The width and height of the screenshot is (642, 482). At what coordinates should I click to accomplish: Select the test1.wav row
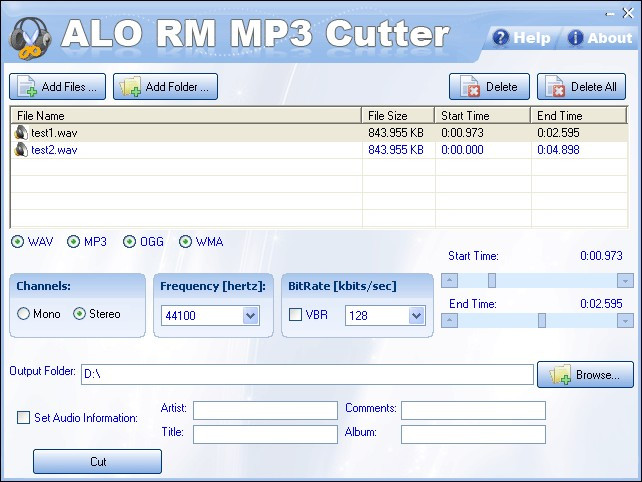tap(319, 133)
